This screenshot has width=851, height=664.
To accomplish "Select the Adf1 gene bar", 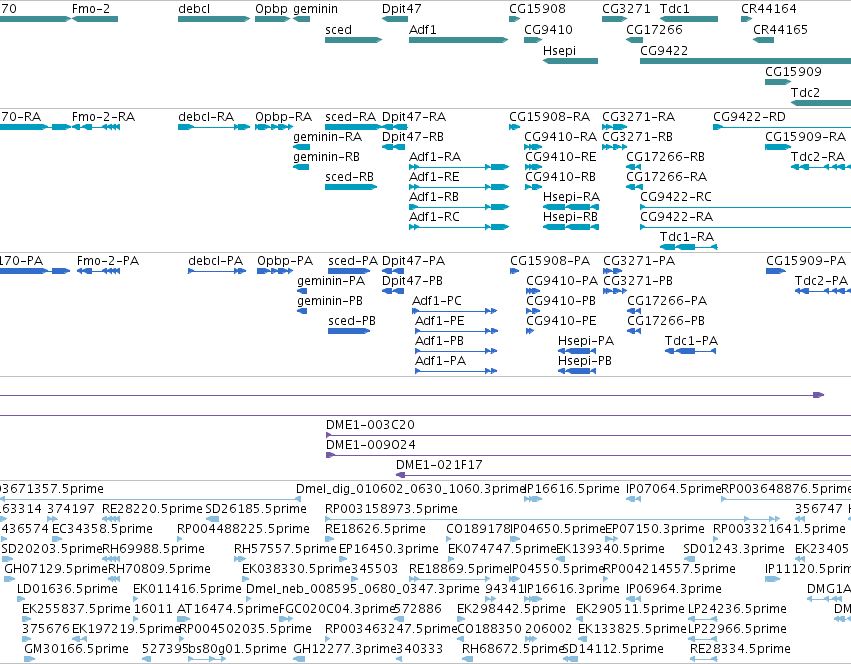I will tap(459, 40).
